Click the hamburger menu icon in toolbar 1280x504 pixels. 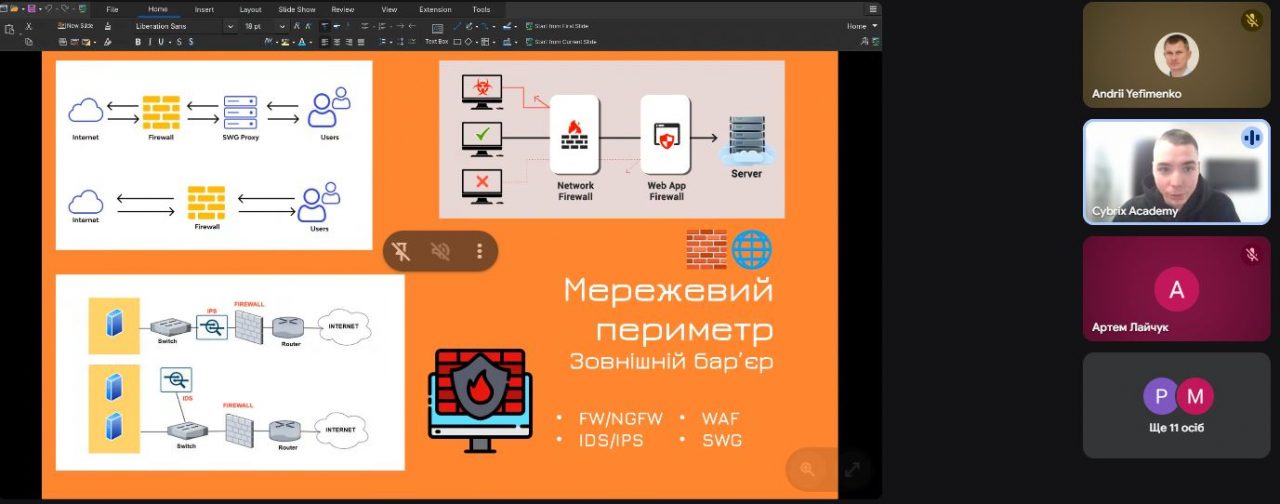pyautogui.click(x=873, y=9)
